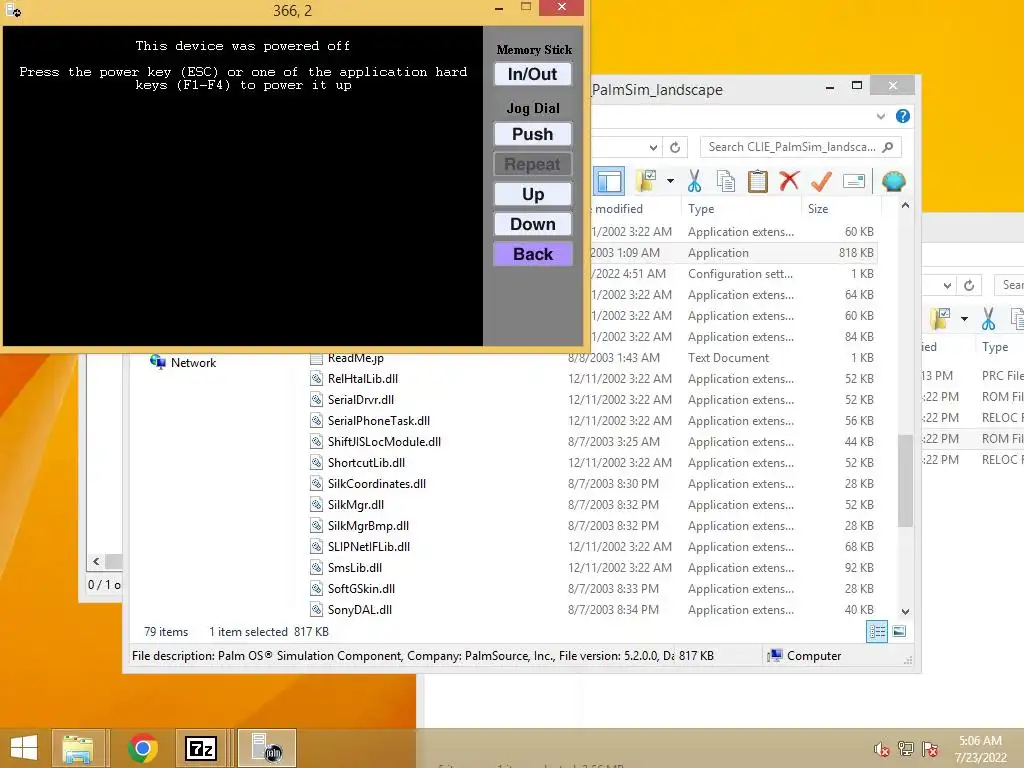This screenshot has width=1024, height=768.
Task: Select the ShortcutLib.dll file
Action: tap(366, 462)
